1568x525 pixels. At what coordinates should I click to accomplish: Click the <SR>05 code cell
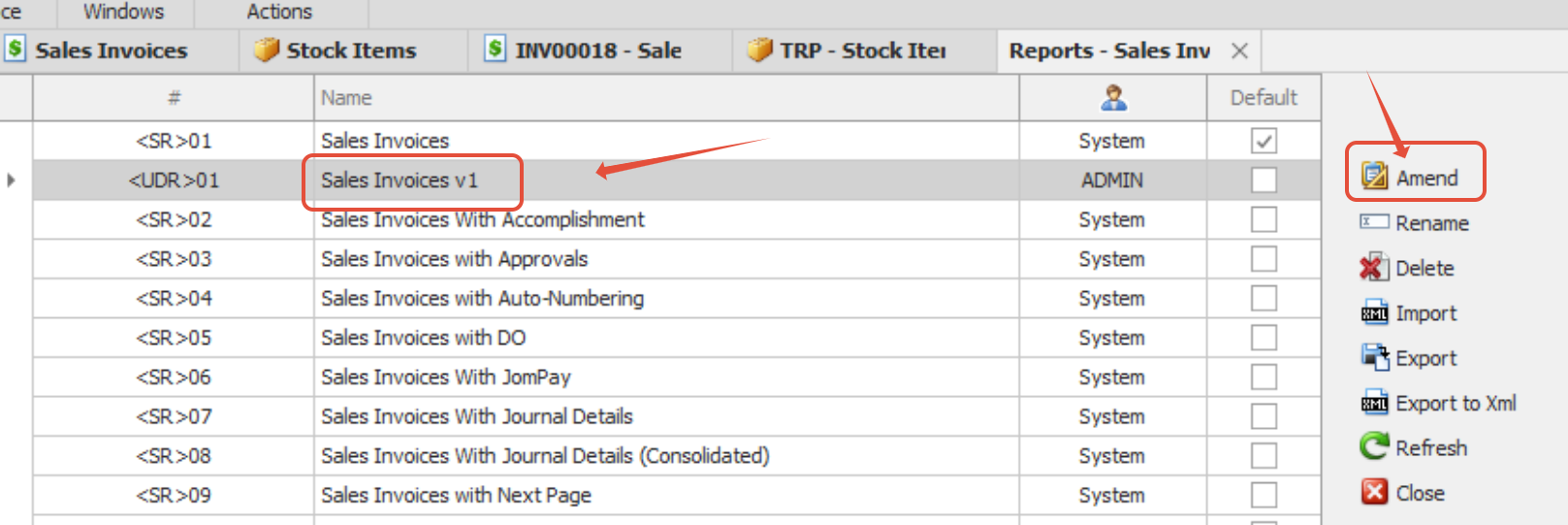(174, 338)
